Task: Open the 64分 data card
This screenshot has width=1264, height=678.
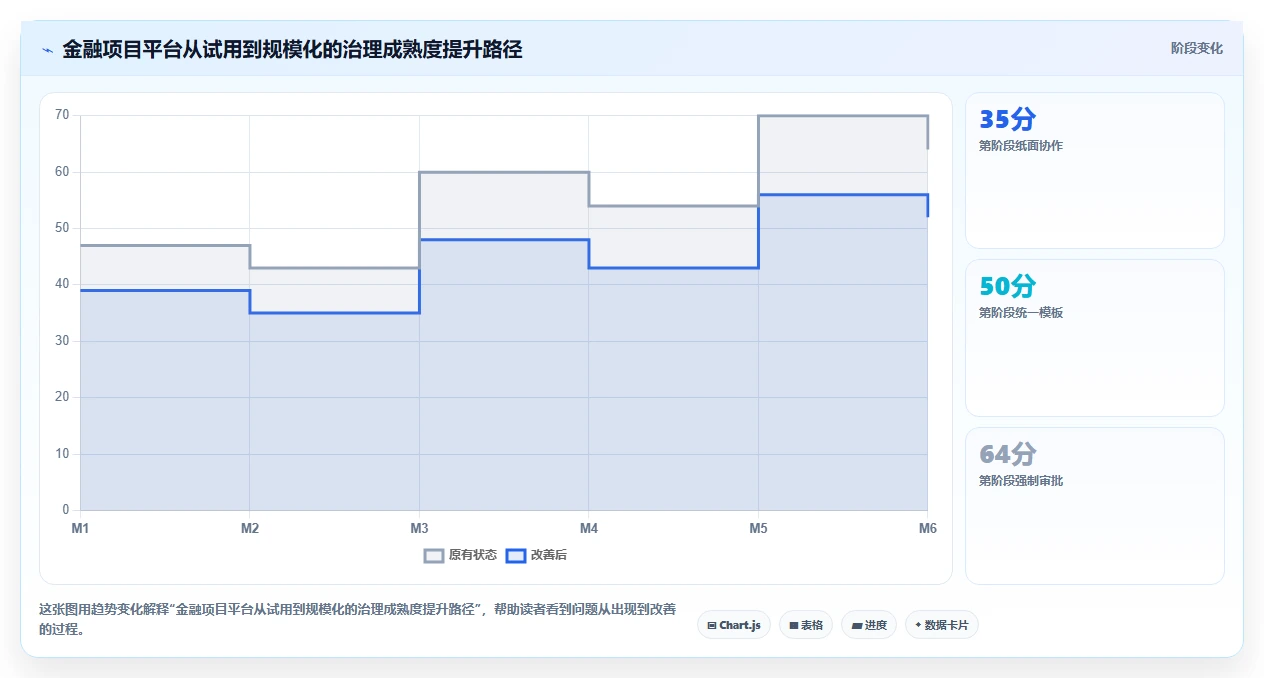Action: coord(1095,506)
